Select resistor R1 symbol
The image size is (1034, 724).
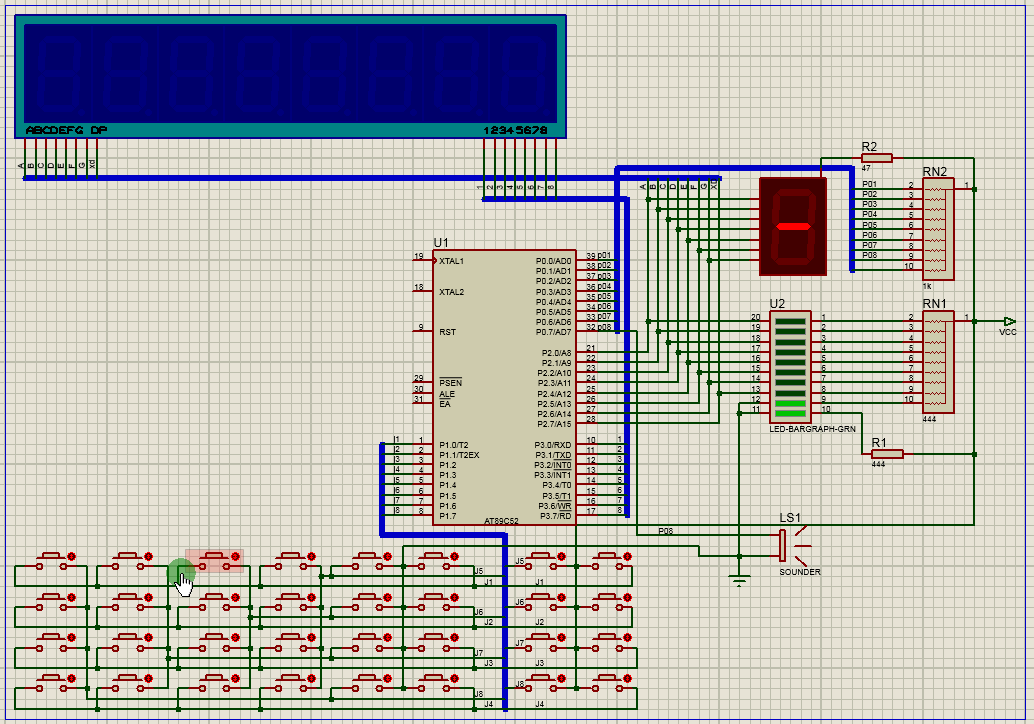coord(887,454)
